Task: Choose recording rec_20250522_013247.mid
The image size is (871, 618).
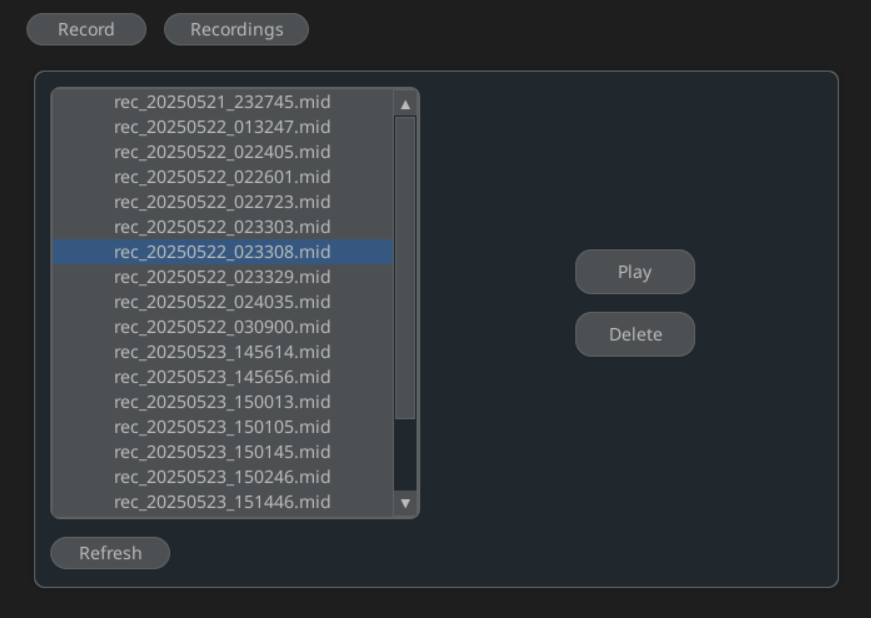Action: point(222,127)
